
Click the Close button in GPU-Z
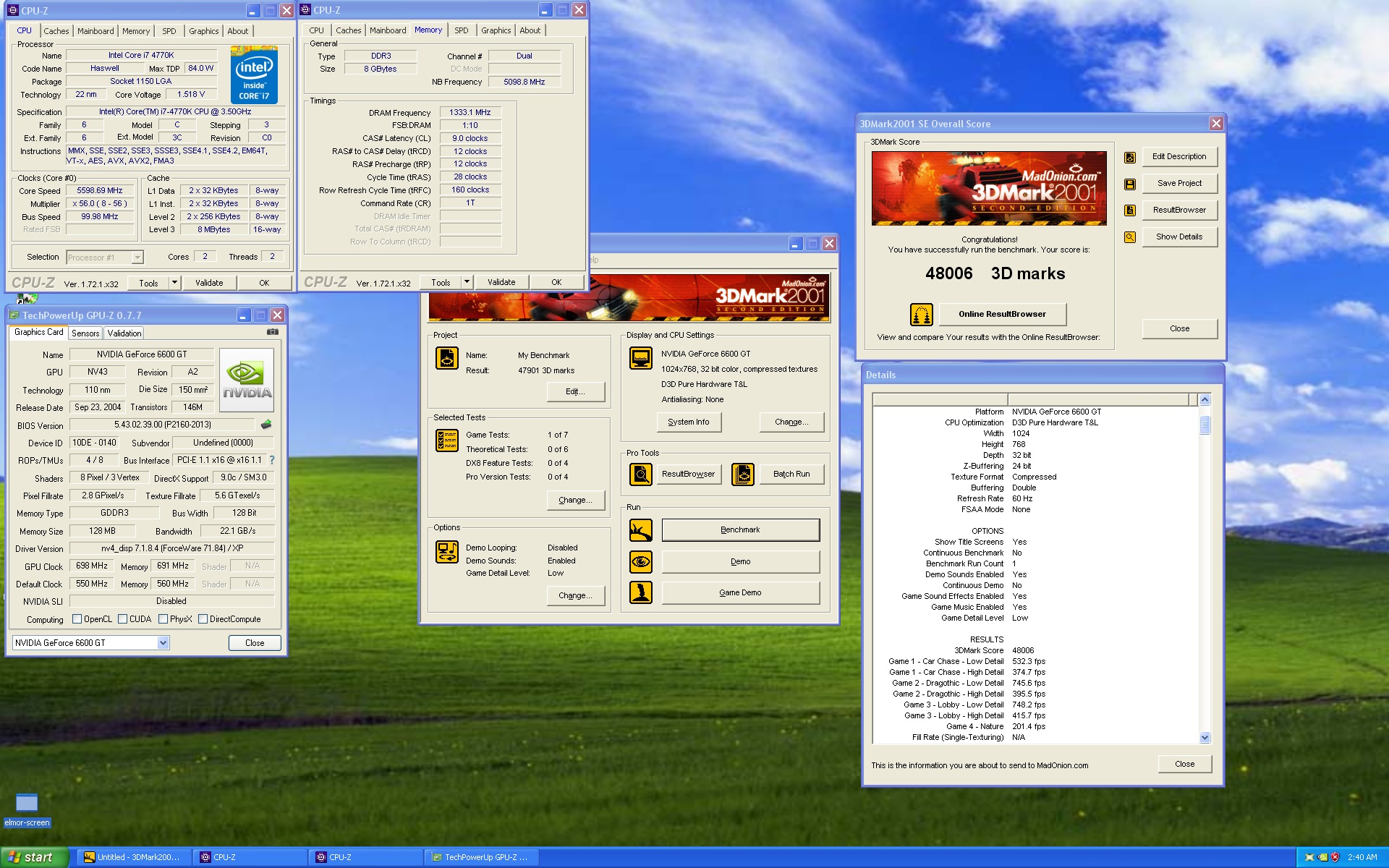click(255, 643)
